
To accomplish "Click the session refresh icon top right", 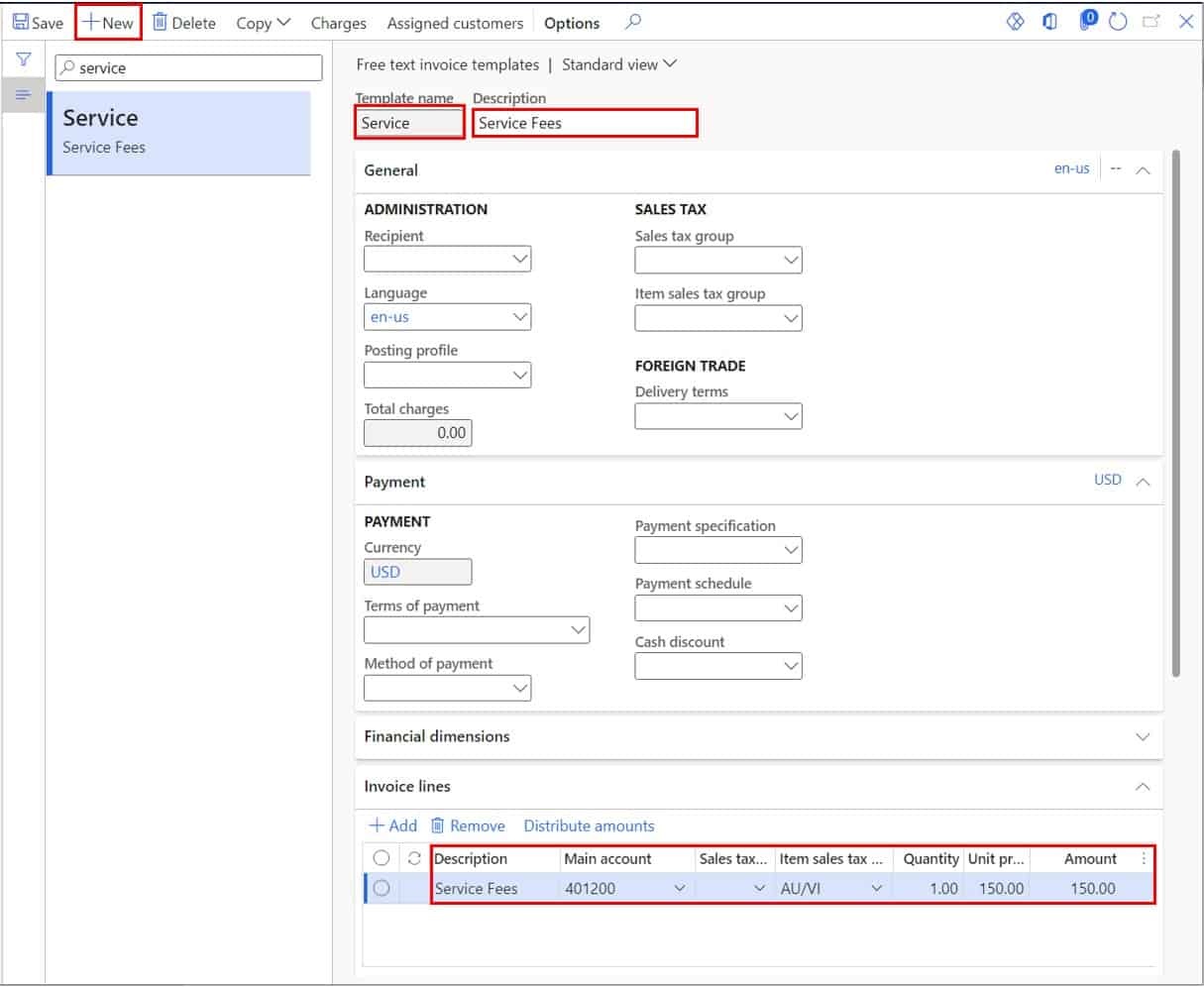I will (1118, 20).
